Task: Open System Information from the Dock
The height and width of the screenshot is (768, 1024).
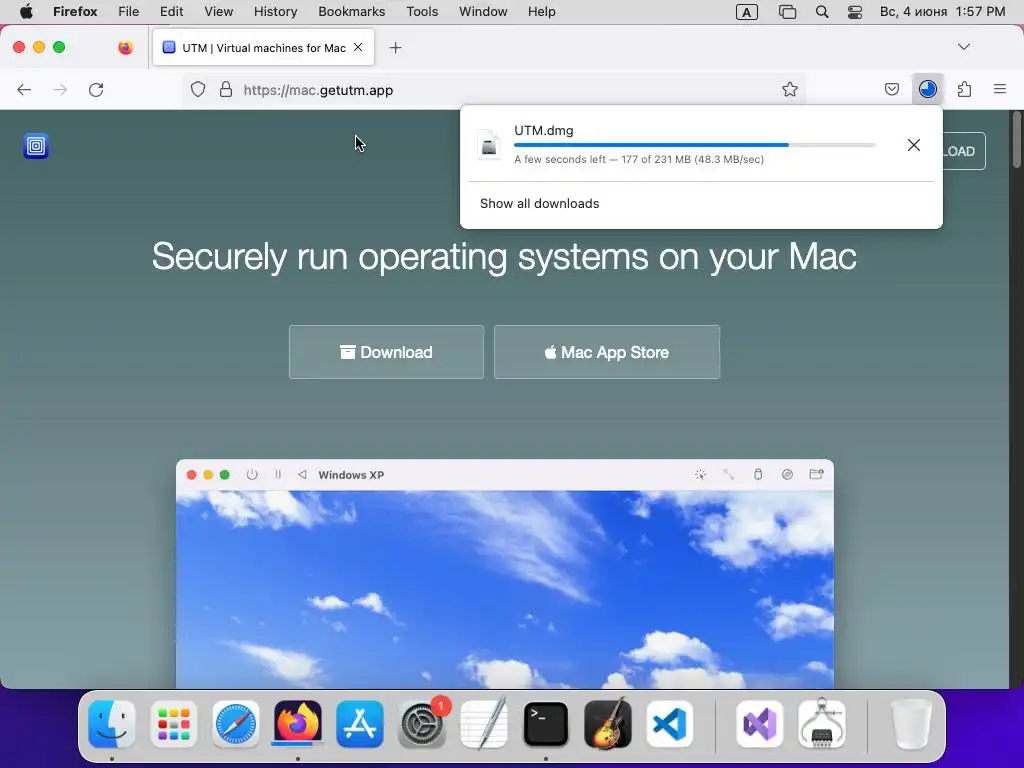Action: click(x=822, y=724)
